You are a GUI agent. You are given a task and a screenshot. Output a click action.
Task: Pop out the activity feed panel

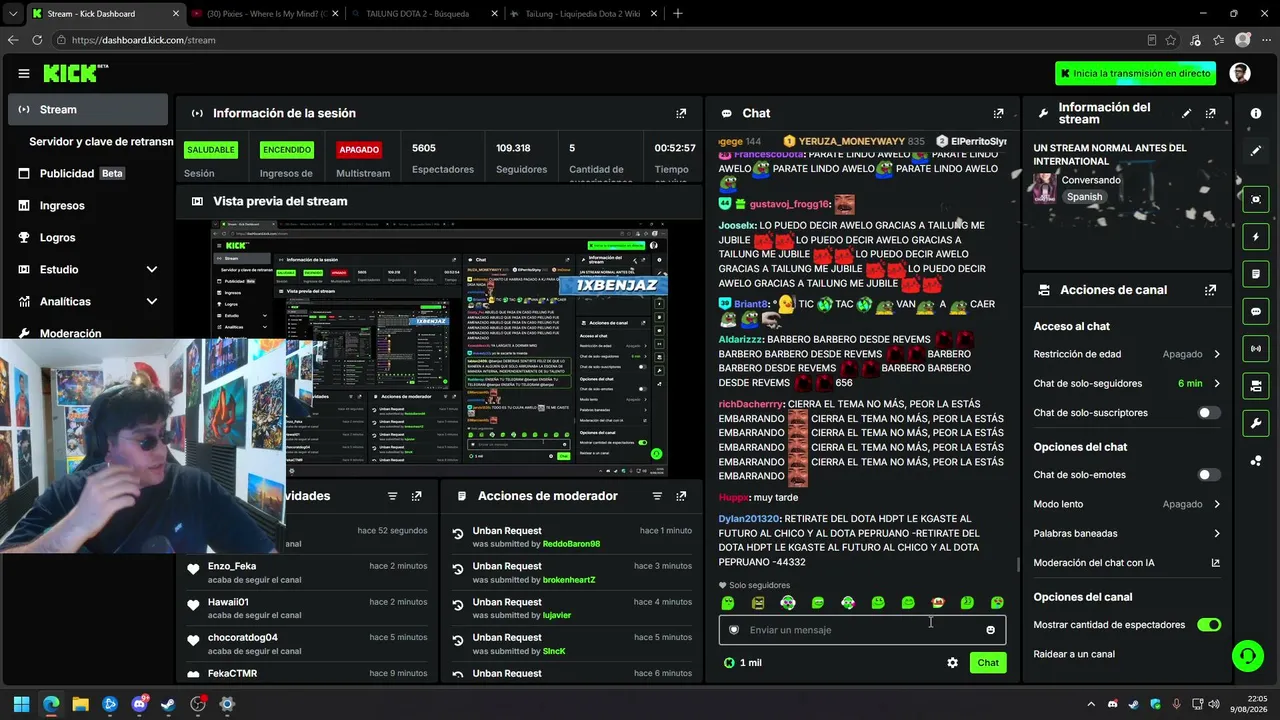pos(417,496)
